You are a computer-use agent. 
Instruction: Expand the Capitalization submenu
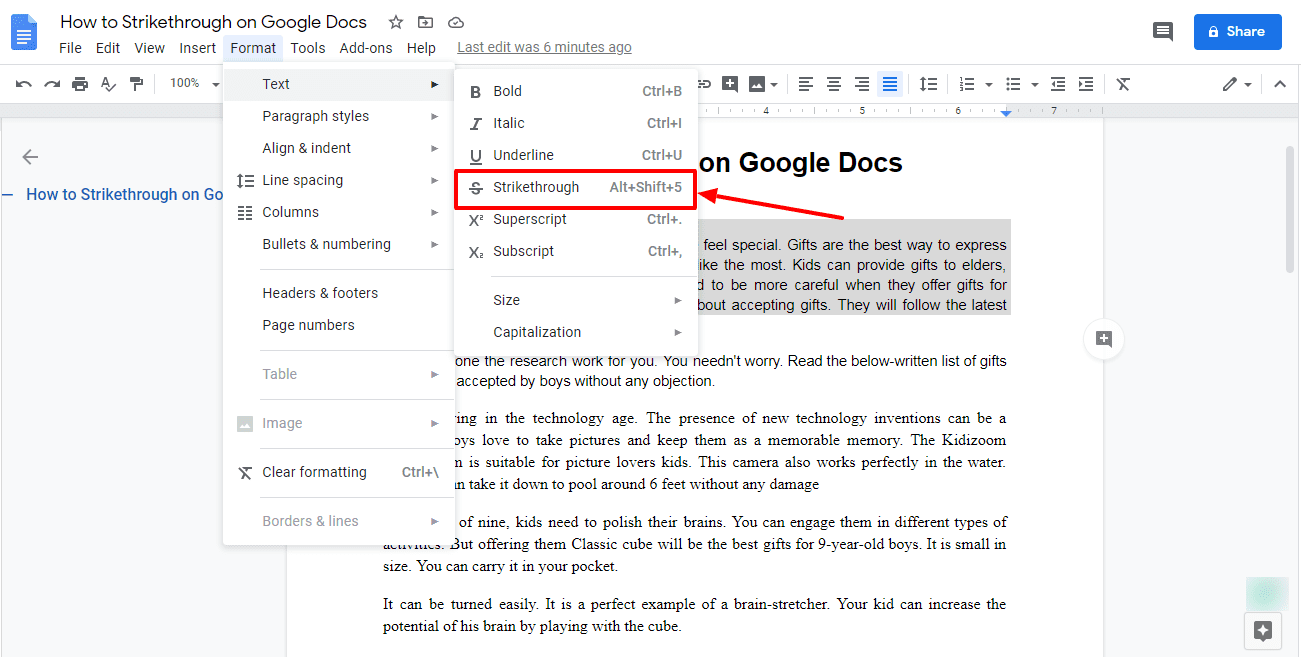tap(575, 332)
